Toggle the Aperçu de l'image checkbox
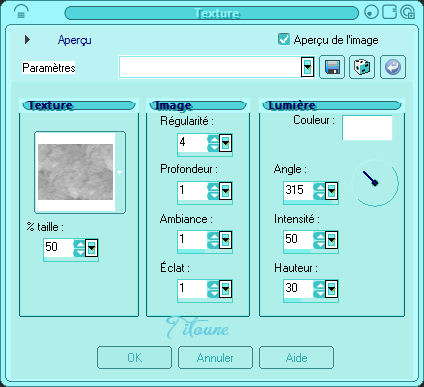Viewport: 424px width, 387px height. coord(284,39)
